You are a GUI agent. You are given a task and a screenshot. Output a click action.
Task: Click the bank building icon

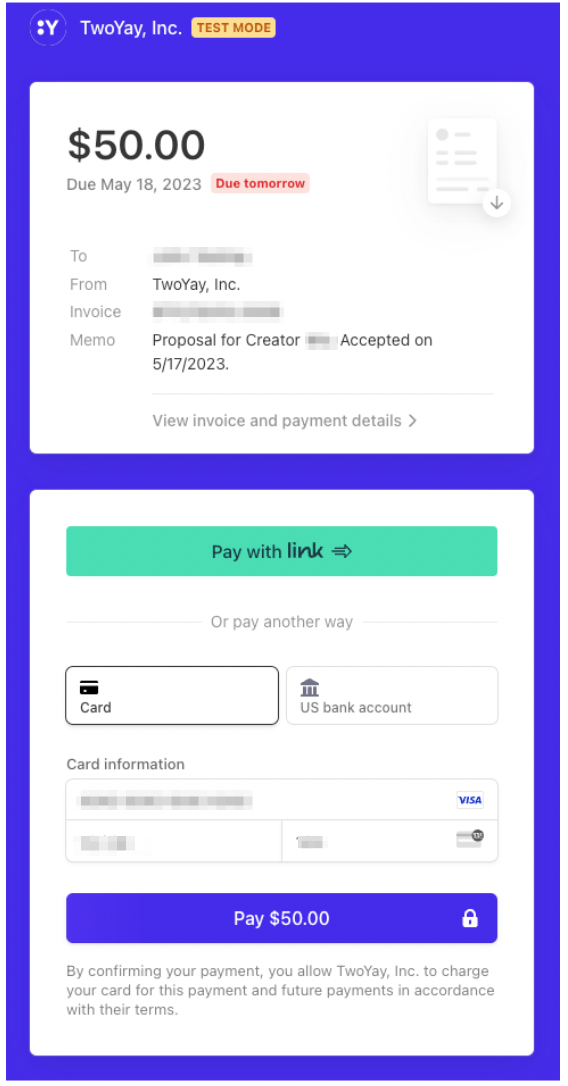[310, 688]
